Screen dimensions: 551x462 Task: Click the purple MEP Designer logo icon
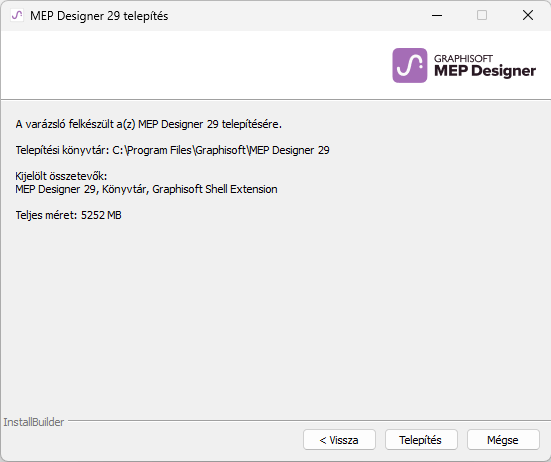pyautogui.click(x=410, y=65)
